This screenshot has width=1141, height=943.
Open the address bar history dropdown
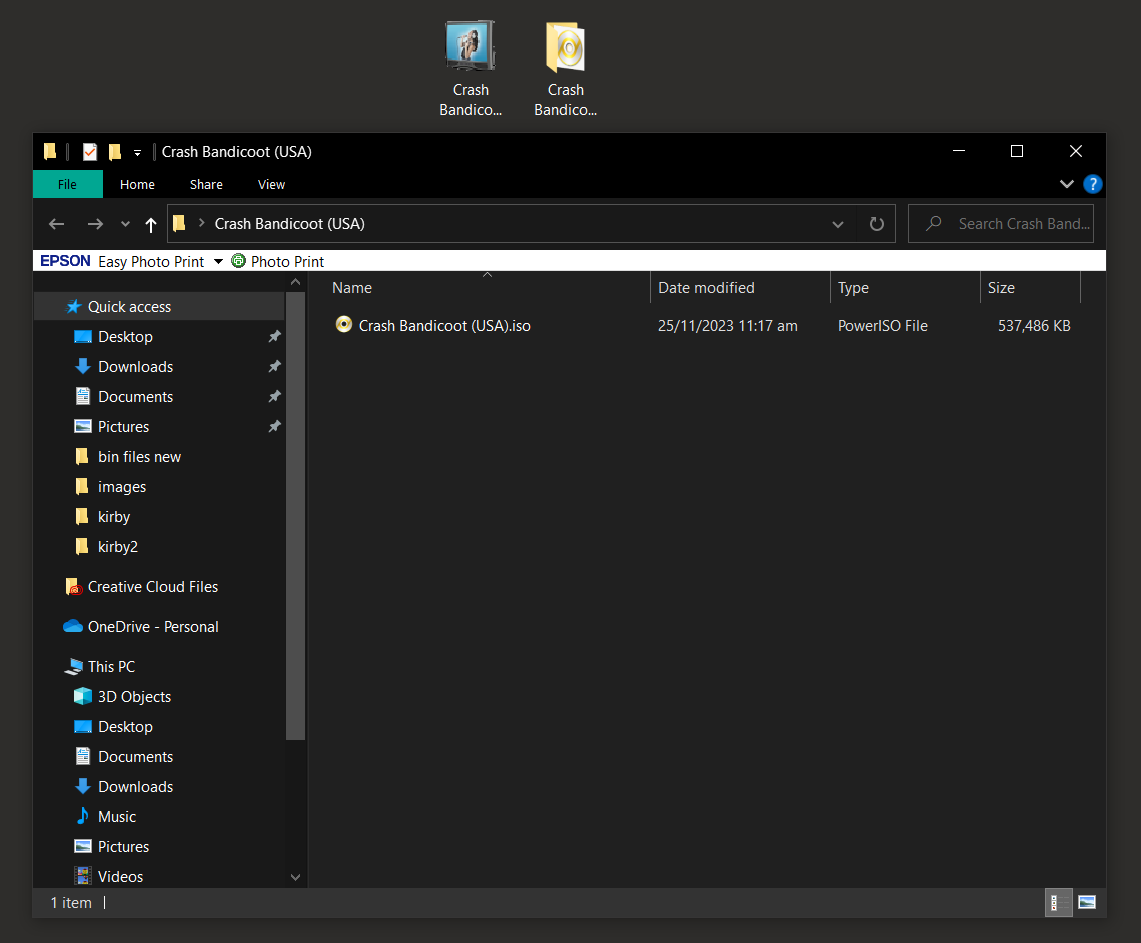point(838,223)
